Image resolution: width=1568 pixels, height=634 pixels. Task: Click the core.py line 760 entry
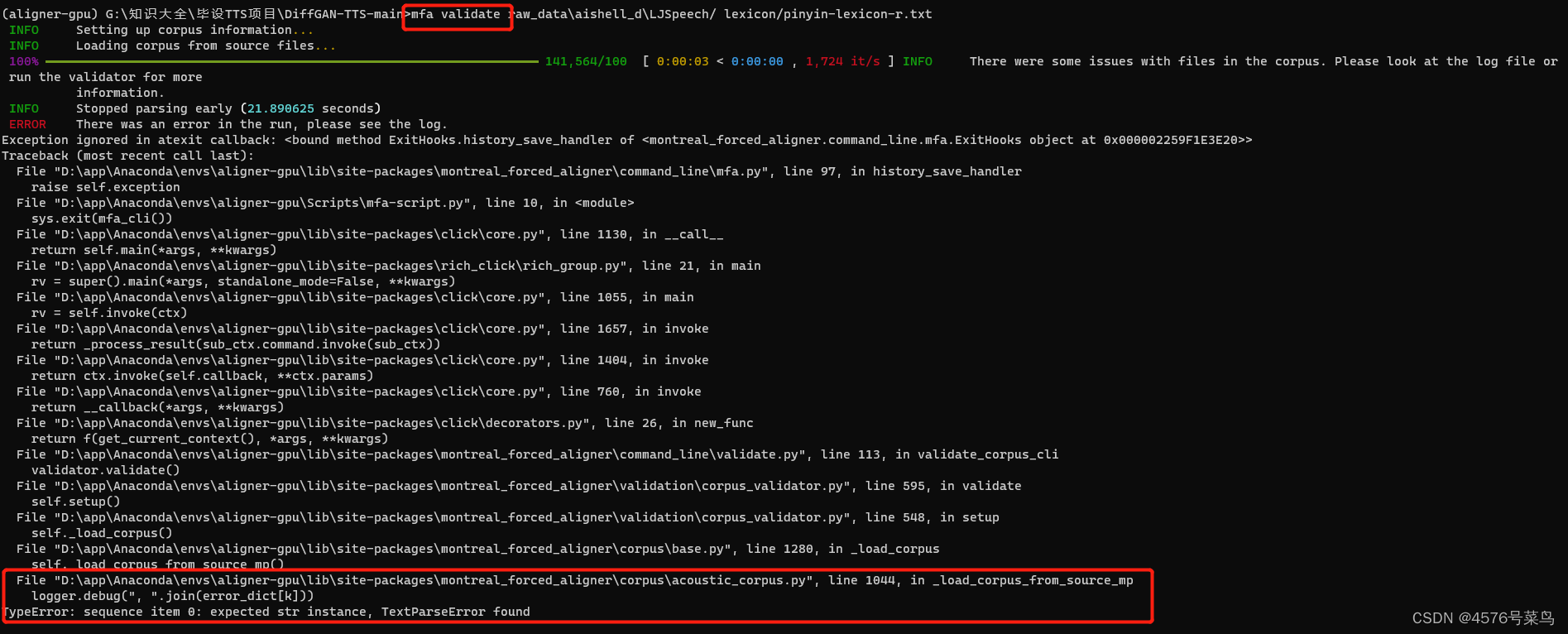pyautogui.click(x=359, y=391)
